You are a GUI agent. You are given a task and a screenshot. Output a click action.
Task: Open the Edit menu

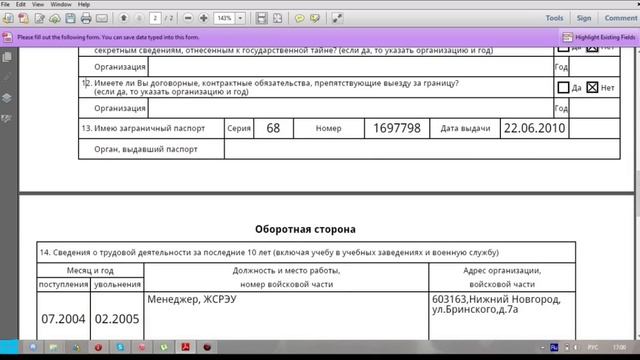click(x=20, y=4)
